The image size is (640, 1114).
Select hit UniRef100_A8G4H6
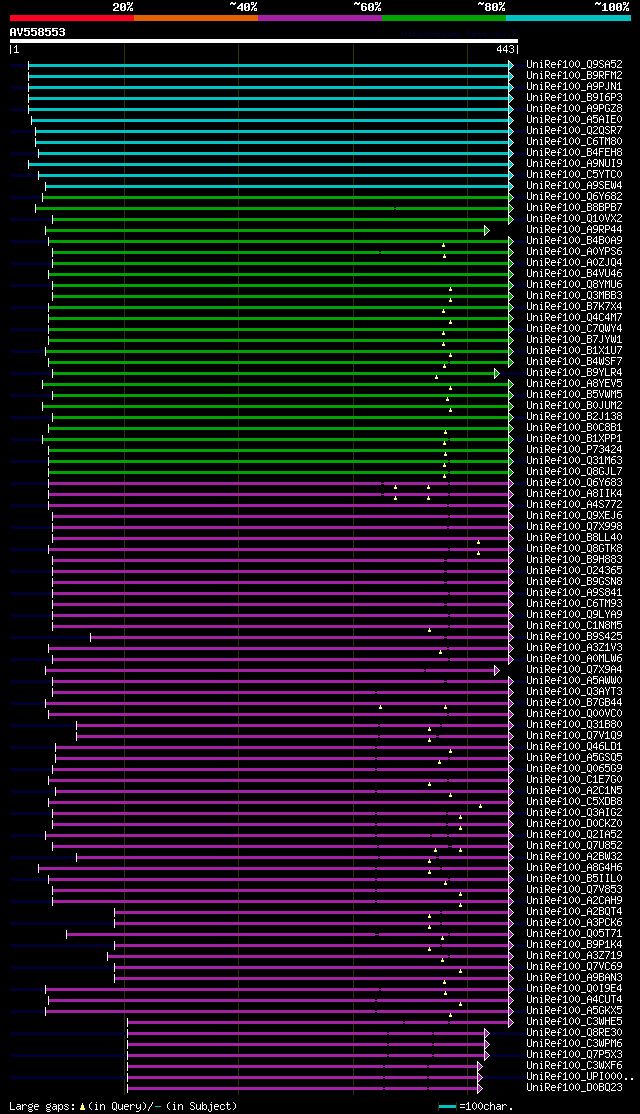tap(574, 868)
